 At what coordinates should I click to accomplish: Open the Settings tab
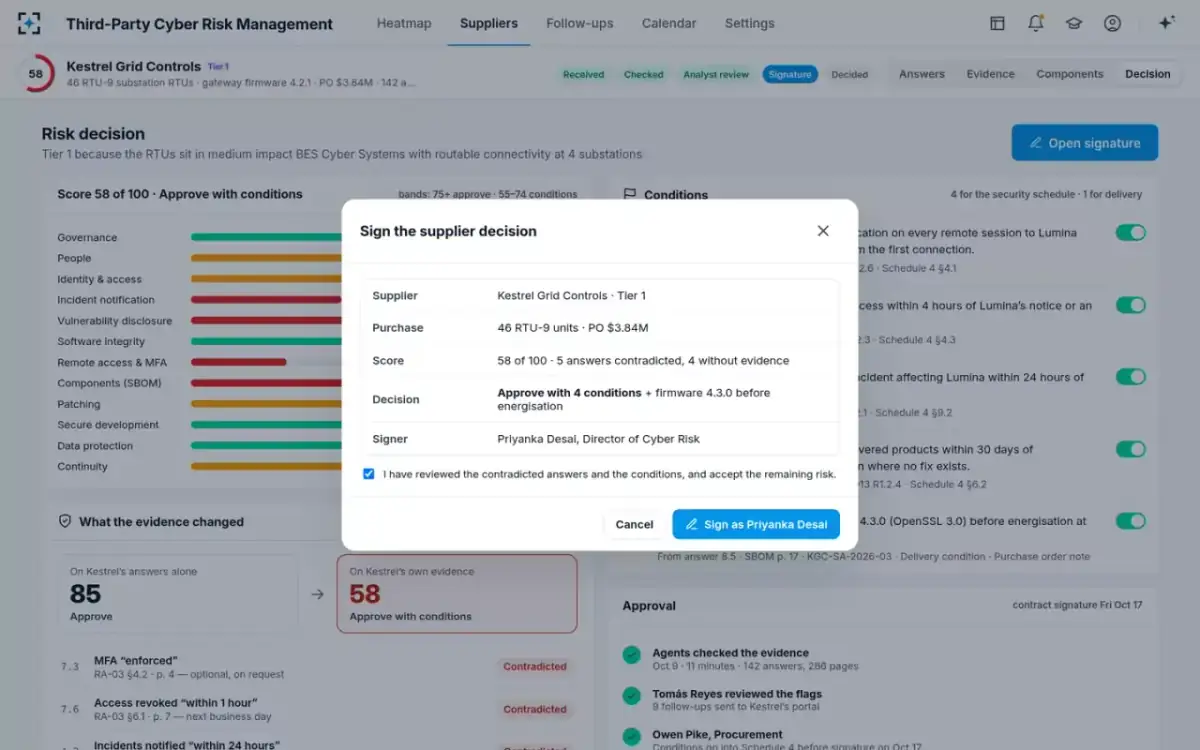pyautogui.click(x=749, y=23)
